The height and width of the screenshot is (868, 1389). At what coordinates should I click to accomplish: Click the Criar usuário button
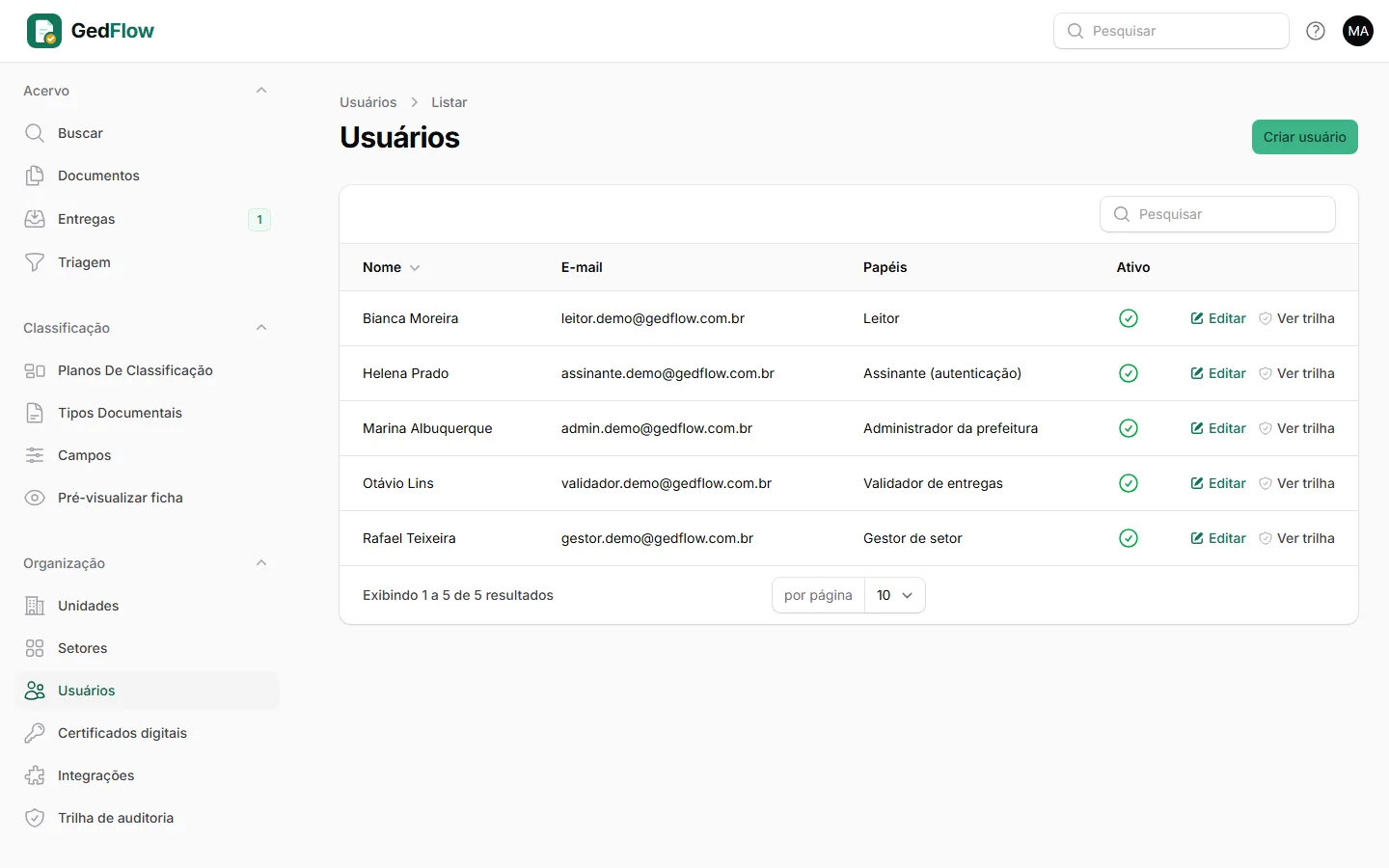point(1304,137)
